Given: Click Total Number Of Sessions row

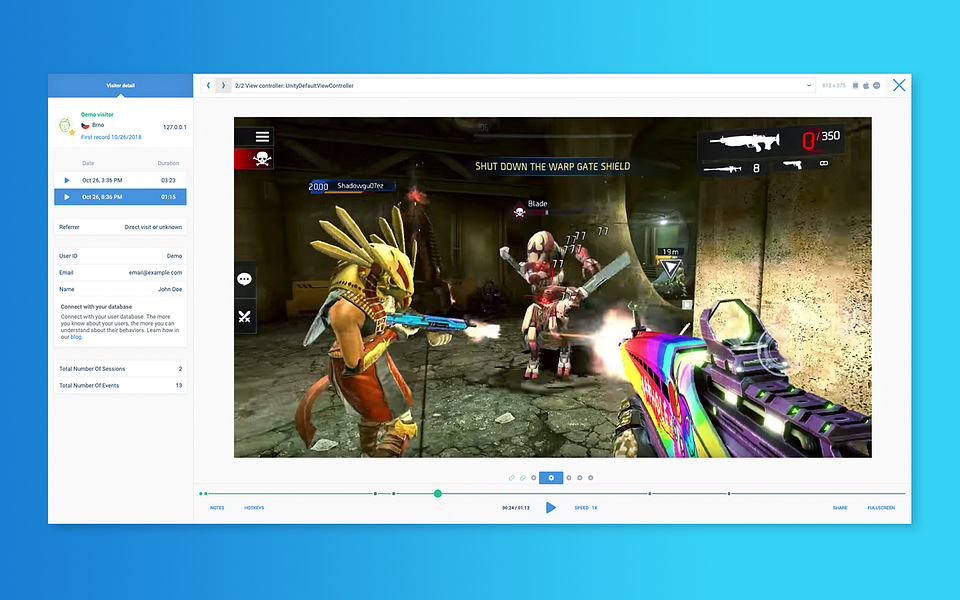Looking at the screenshot, I should click(120, 369).
